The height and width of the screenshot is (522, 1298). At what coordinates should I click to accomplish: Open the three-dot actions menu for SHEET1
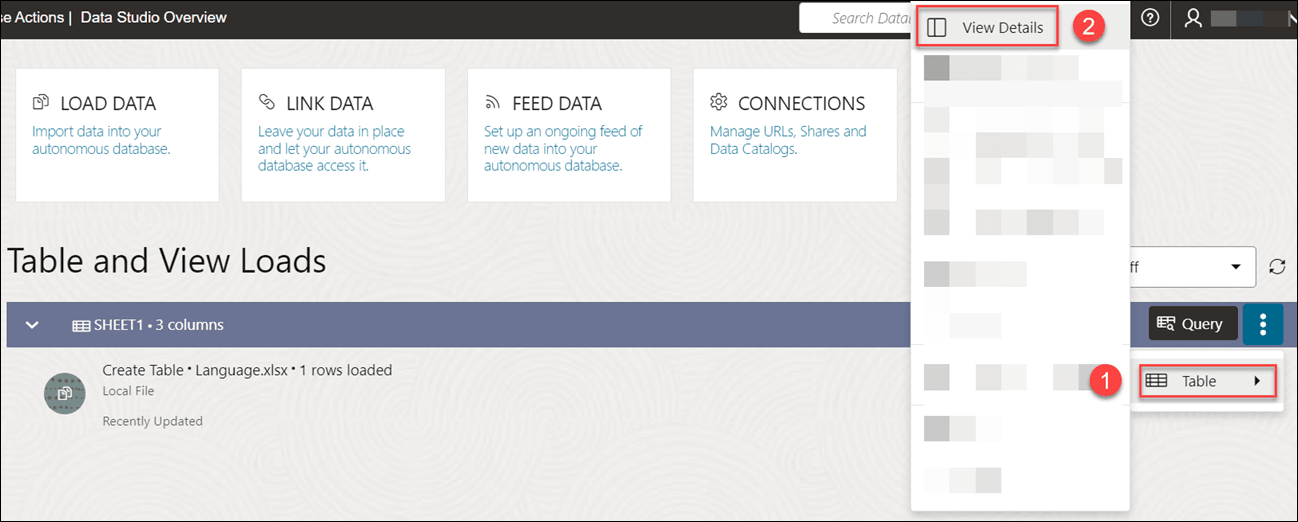coord(1263,324)
